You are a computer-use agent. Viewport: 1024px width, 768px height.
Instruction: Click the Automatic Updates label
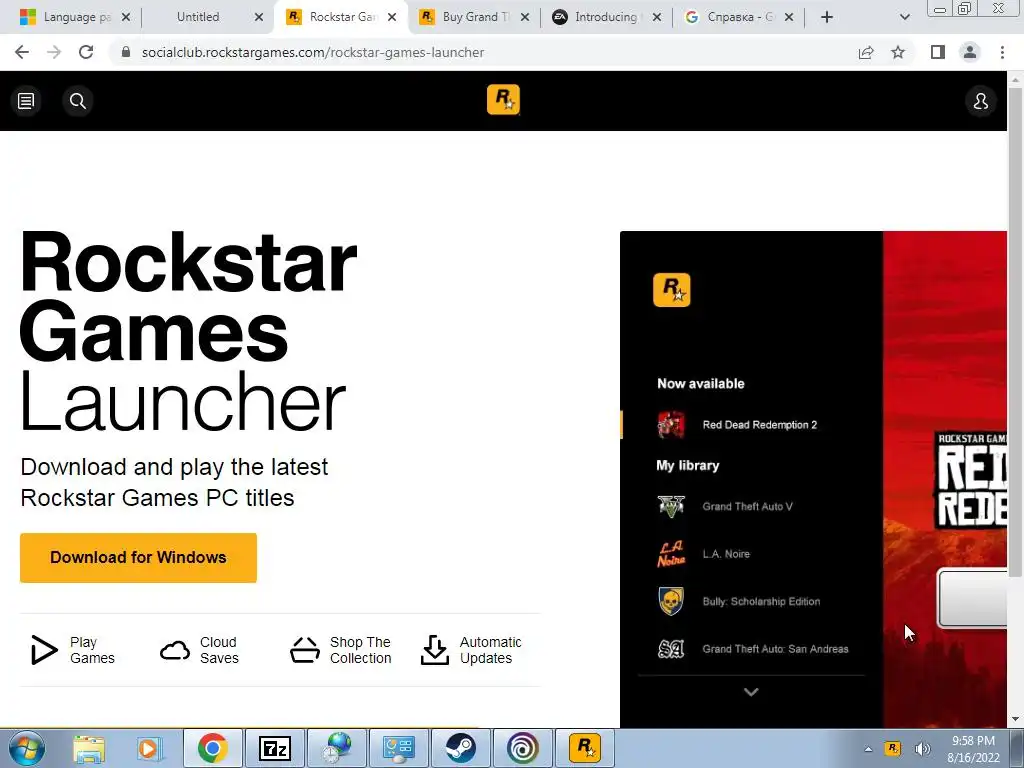point(490,650)
